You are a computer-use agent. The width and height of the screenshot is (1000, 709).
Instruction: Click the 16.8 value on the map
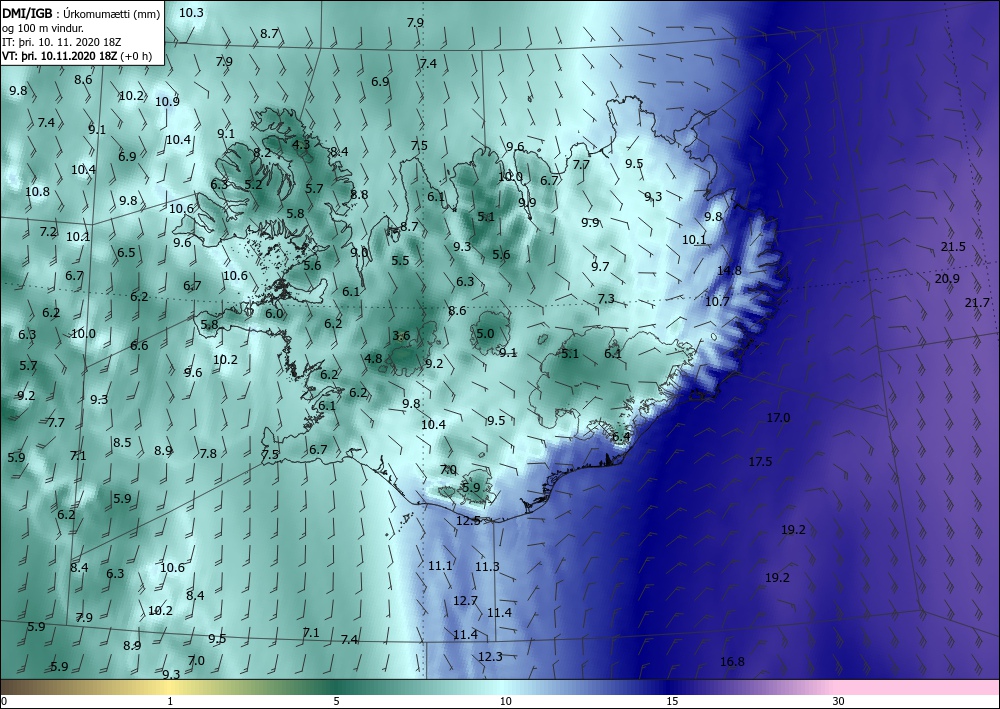[x=732, y=662]
